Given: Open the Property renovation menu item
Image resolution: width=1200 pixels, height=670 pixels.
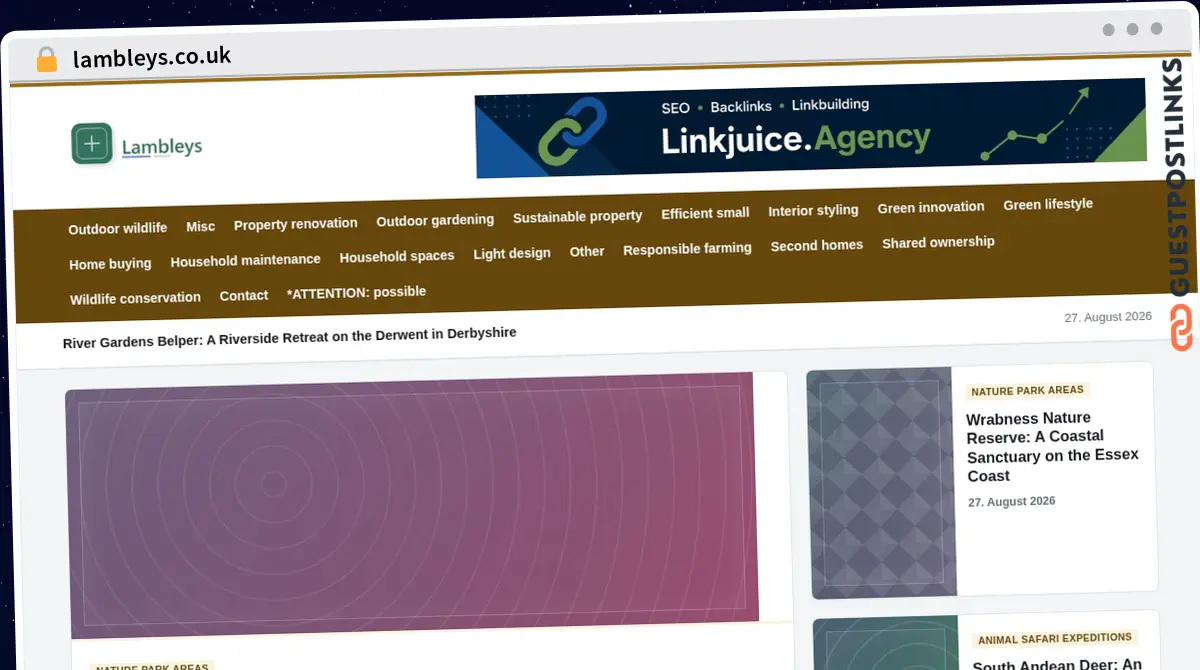Looking at the screenshot, I should point(296,224).
